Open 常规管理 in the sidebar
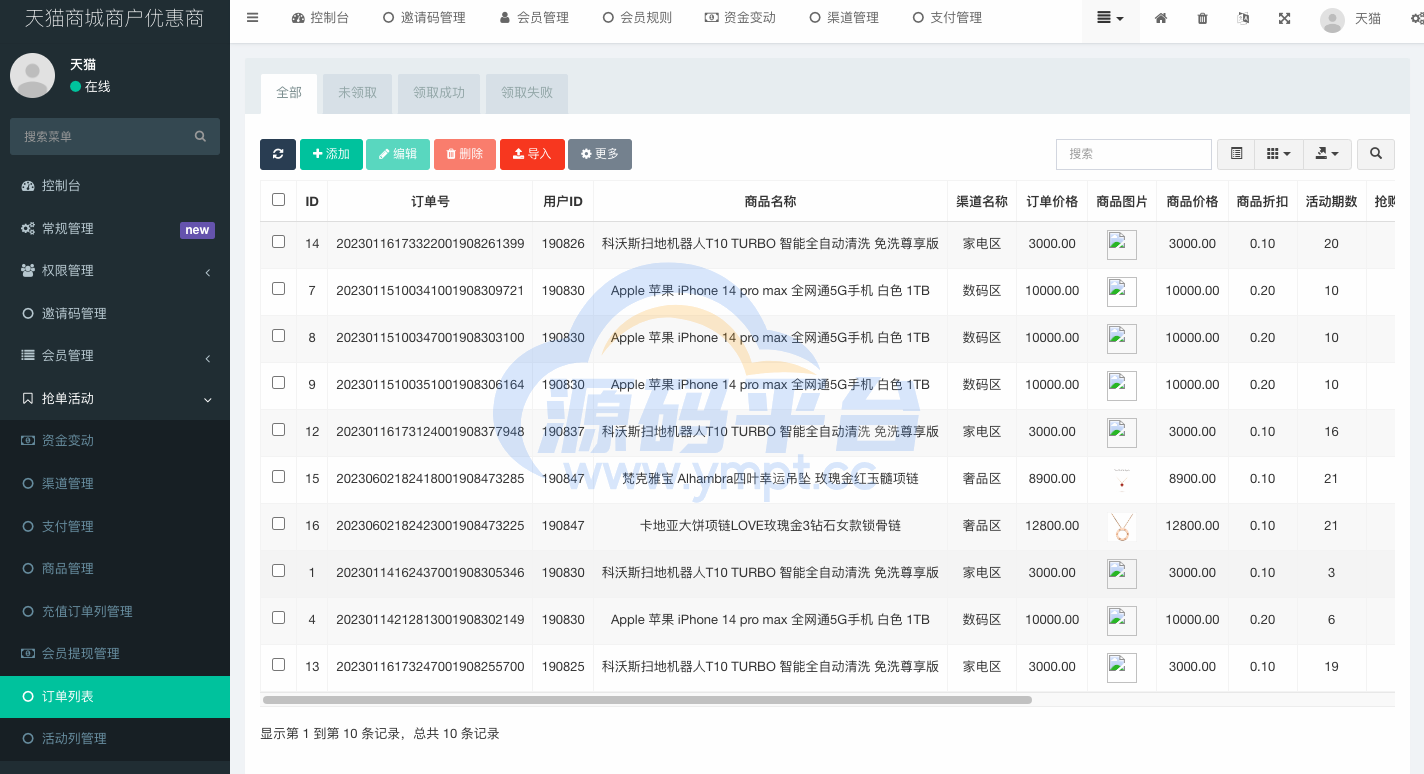The image size is (1424, 774). (x=115, y=229)
